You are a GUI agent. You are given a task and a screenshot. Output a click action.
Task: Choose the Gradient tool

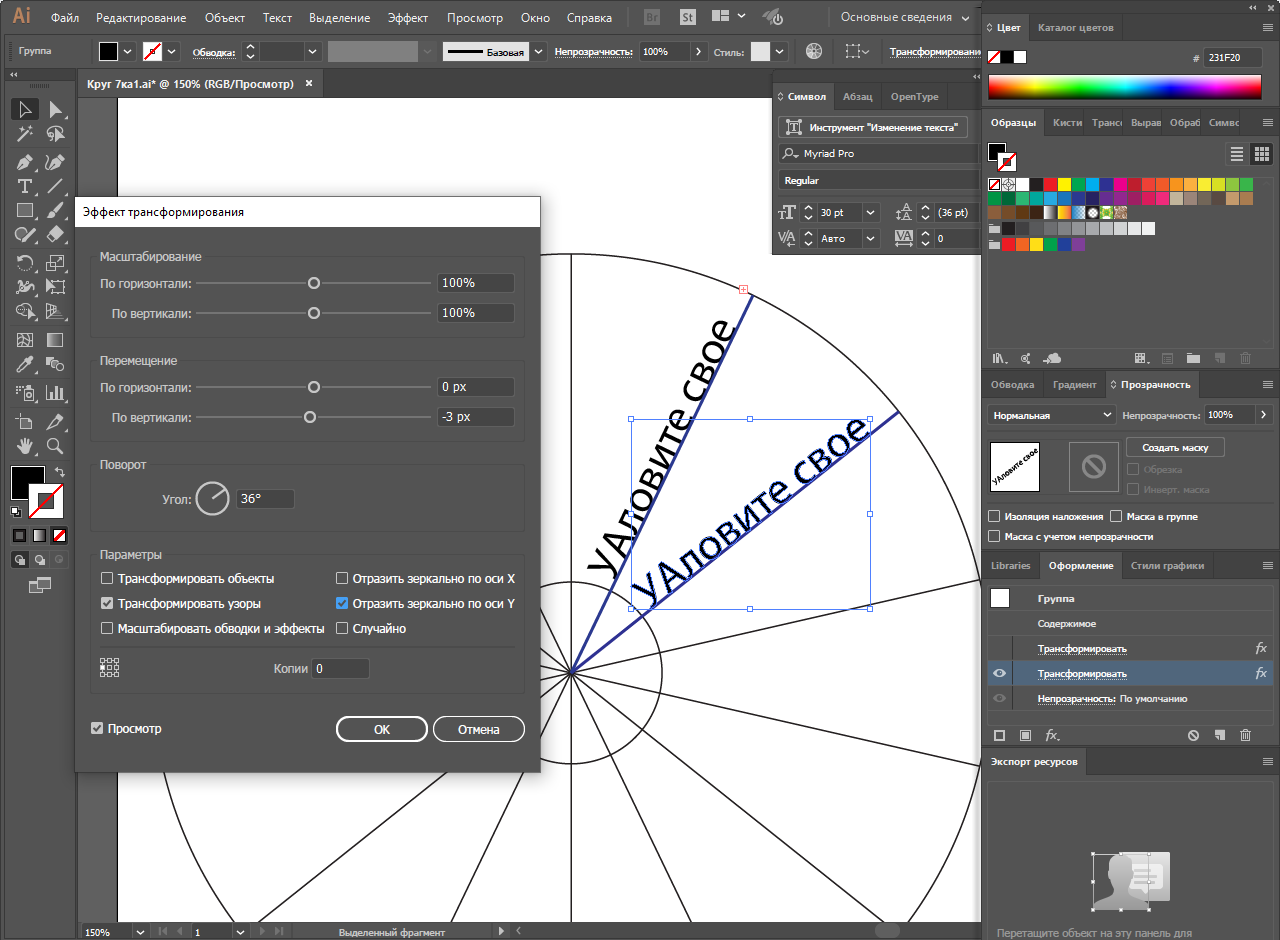click(x=55, y=340)
